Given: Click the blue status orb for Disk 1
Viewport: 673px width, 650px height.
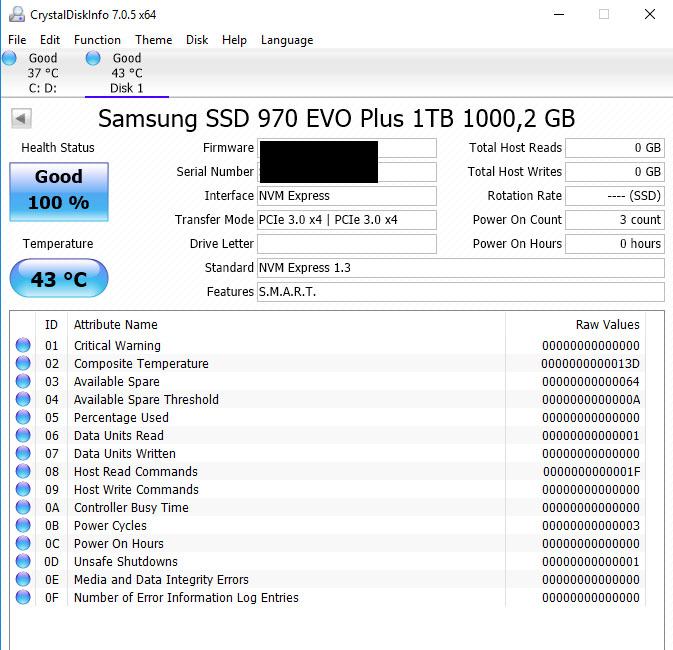Looking at the screenshot, I should pos(93,58).
